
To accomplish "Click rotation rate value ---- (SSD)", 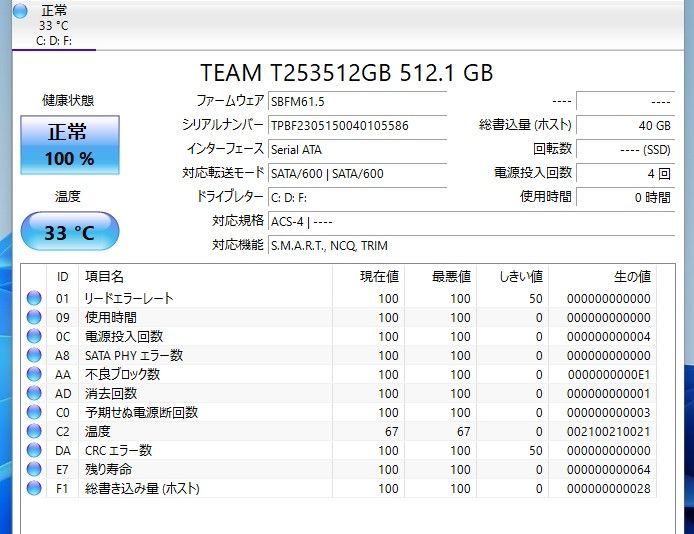I will (x=625, y=150).
